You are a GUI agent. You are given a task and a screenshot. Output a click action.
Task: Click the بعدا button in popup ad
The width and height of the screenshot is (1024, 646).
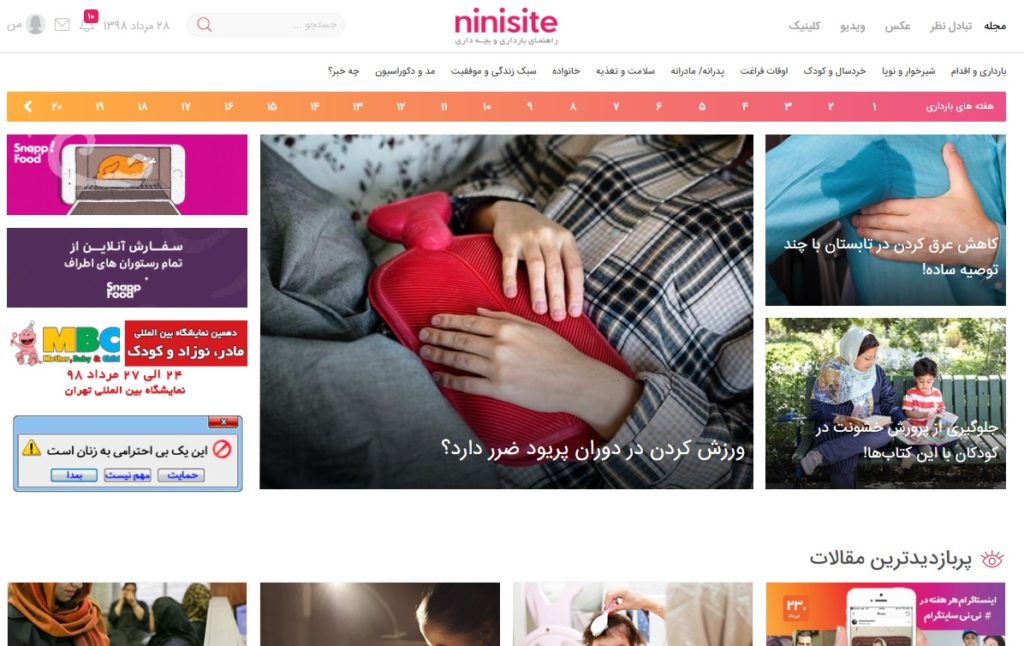[x=74, y=475]
